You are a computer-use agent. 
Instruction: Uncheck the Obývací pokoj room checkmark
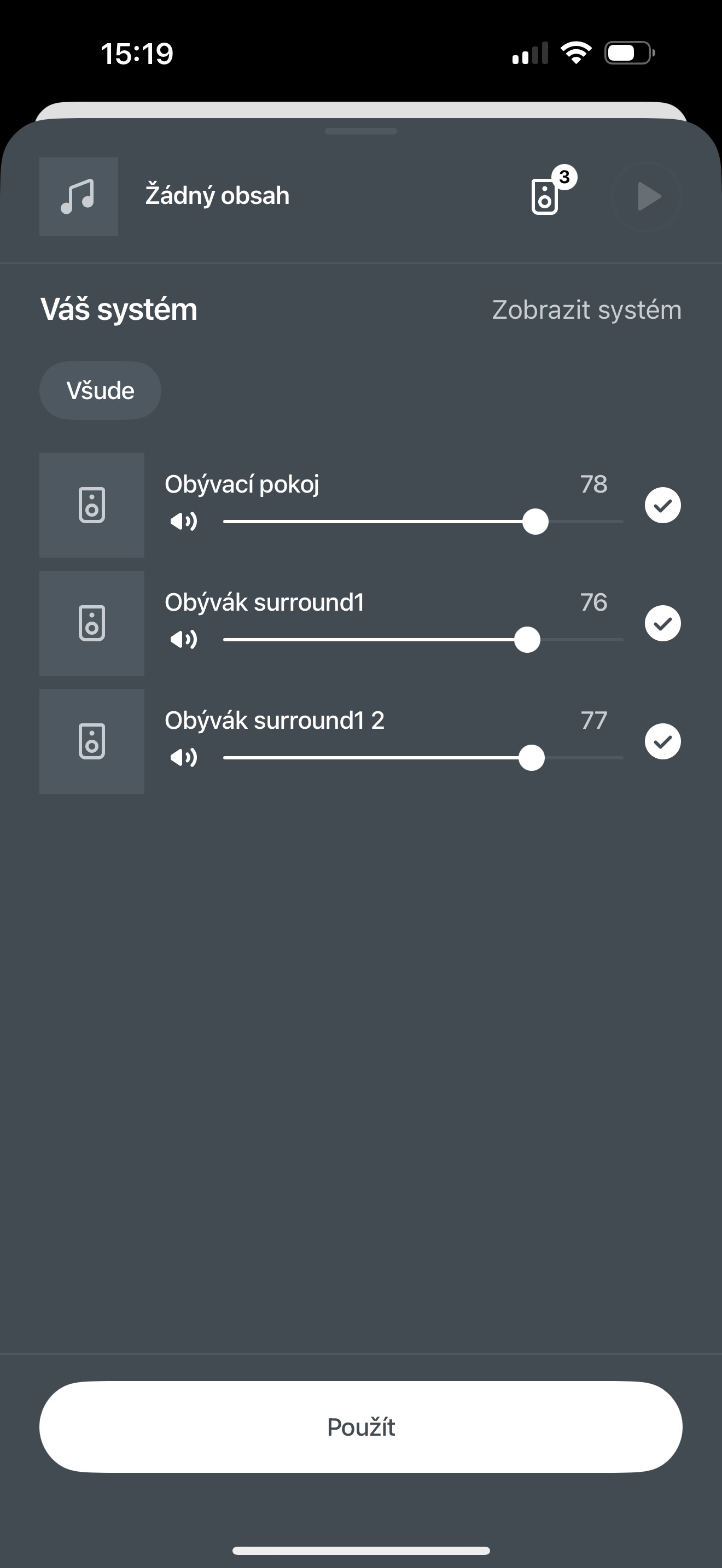pyautogui.click(x=662, y=505)
